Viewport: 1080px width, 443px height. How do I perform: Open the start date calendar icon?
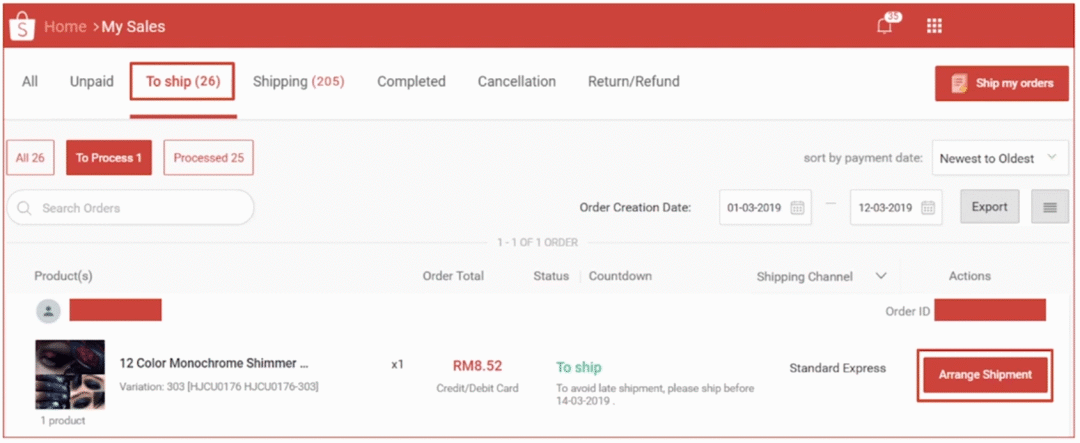point(798,208)
